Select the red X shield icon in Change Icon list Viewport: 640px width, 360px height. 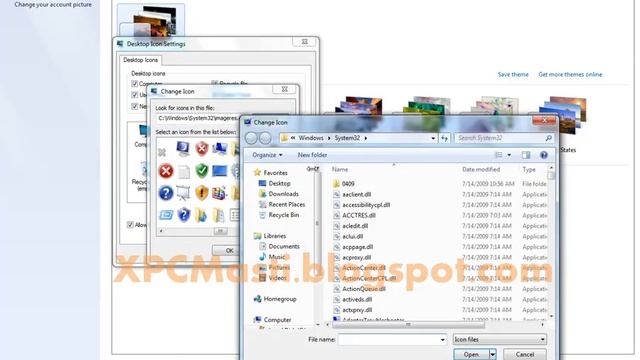click(x=202, y=149)
